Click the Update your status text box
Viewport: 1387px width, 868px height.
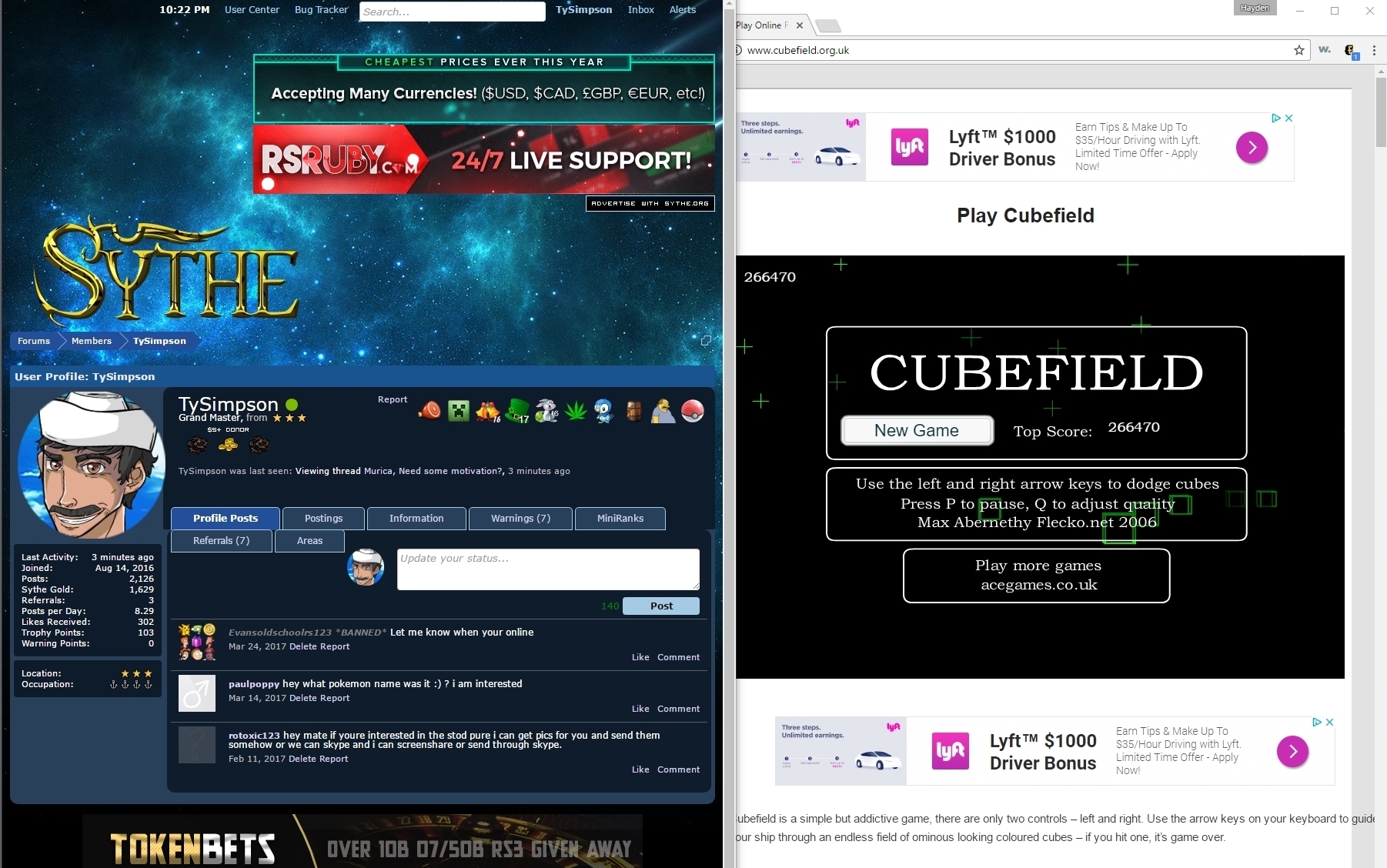pos(548,569)
